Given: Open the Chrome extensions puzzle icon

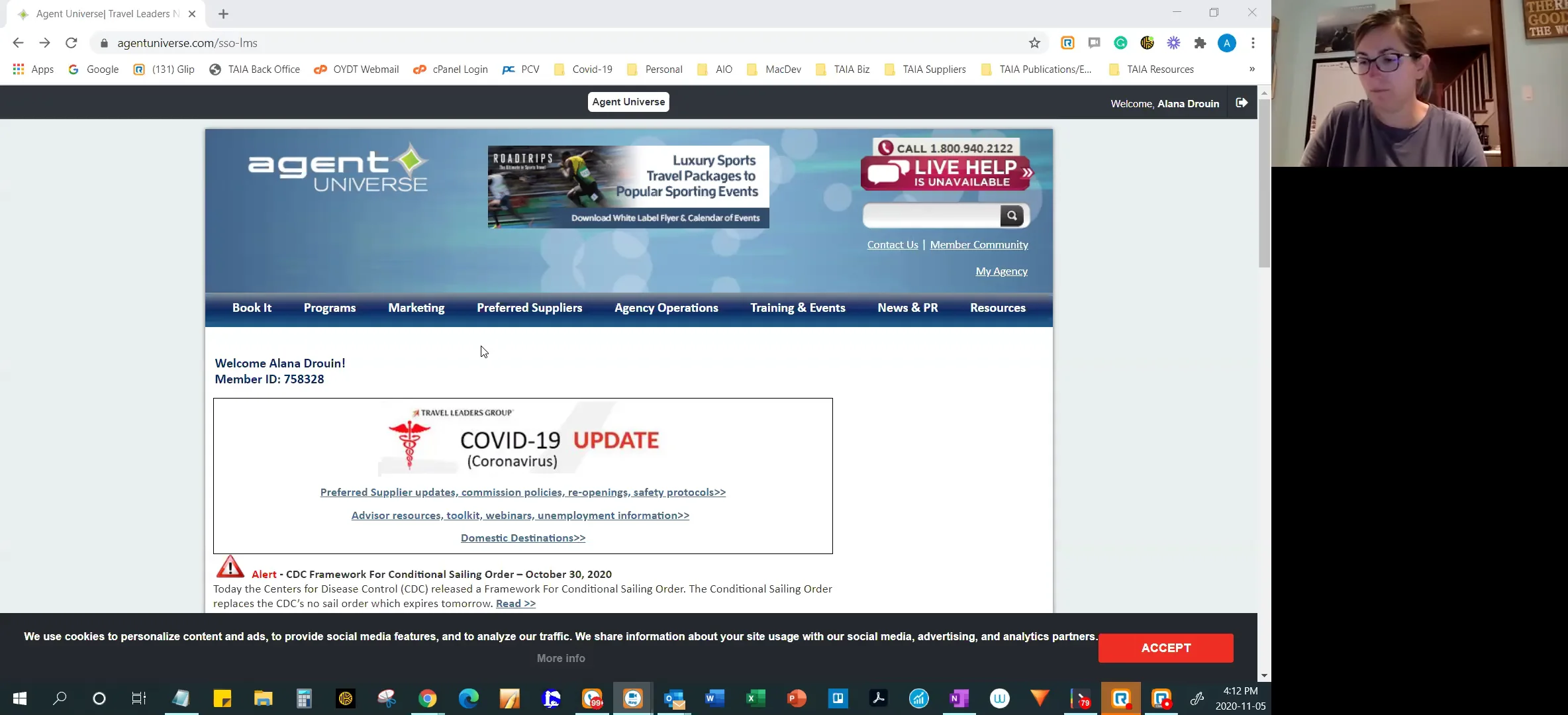Looking at the screenshot, I should (1200, 43).
